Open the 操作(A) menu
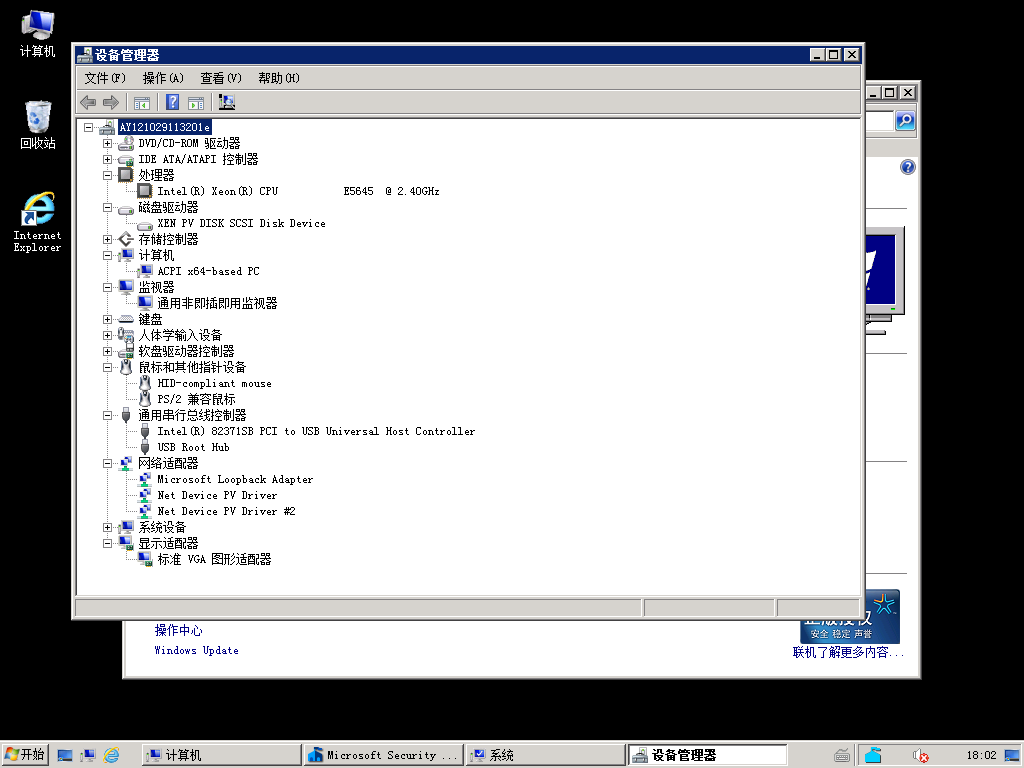This screenshot has width=1024, height=768. coord(163,78)
